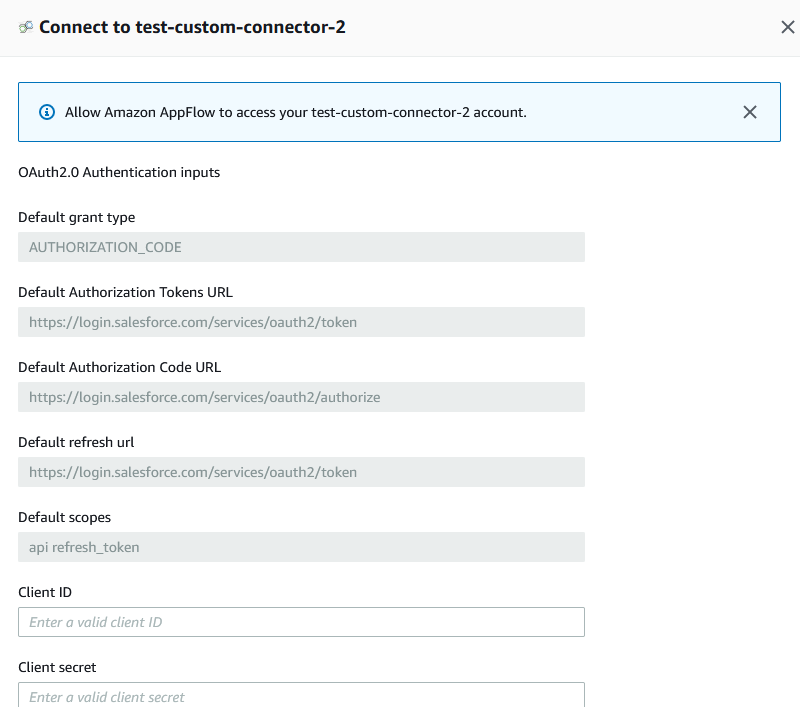
Task: Select the Default Authorization Tokens URL field
Action: click(x=301, y=322)
